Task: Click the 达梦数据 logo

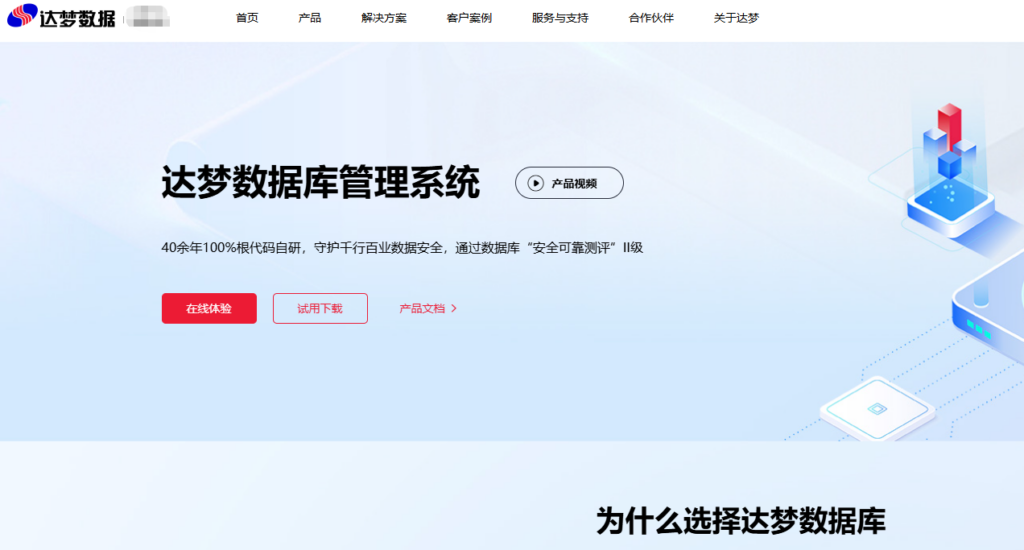Action: 61,16
